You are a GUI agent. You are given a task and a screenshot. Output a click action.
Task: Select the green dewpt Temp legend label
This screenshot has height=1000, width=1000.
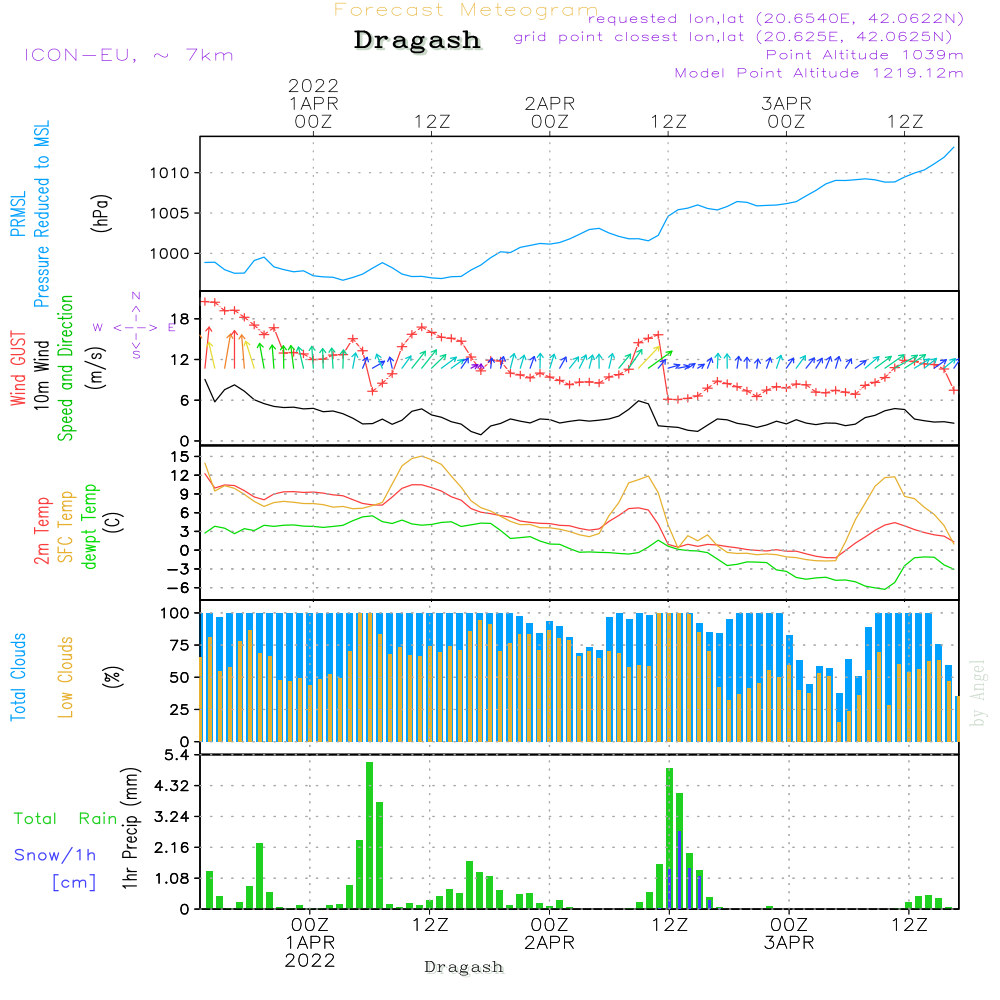pos(90,527)
